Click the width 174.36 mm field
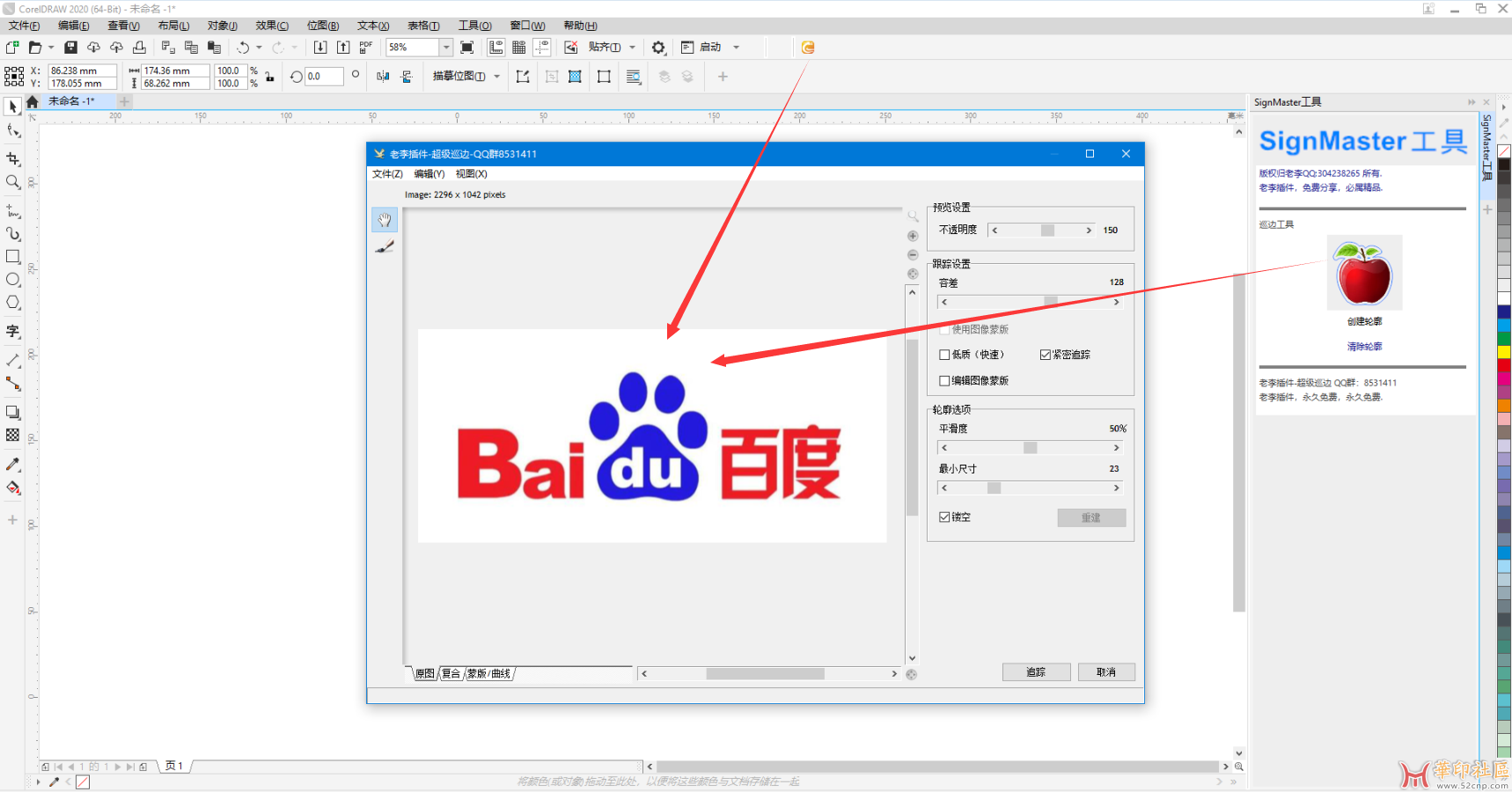1512x792 pixels. [176, 70]
